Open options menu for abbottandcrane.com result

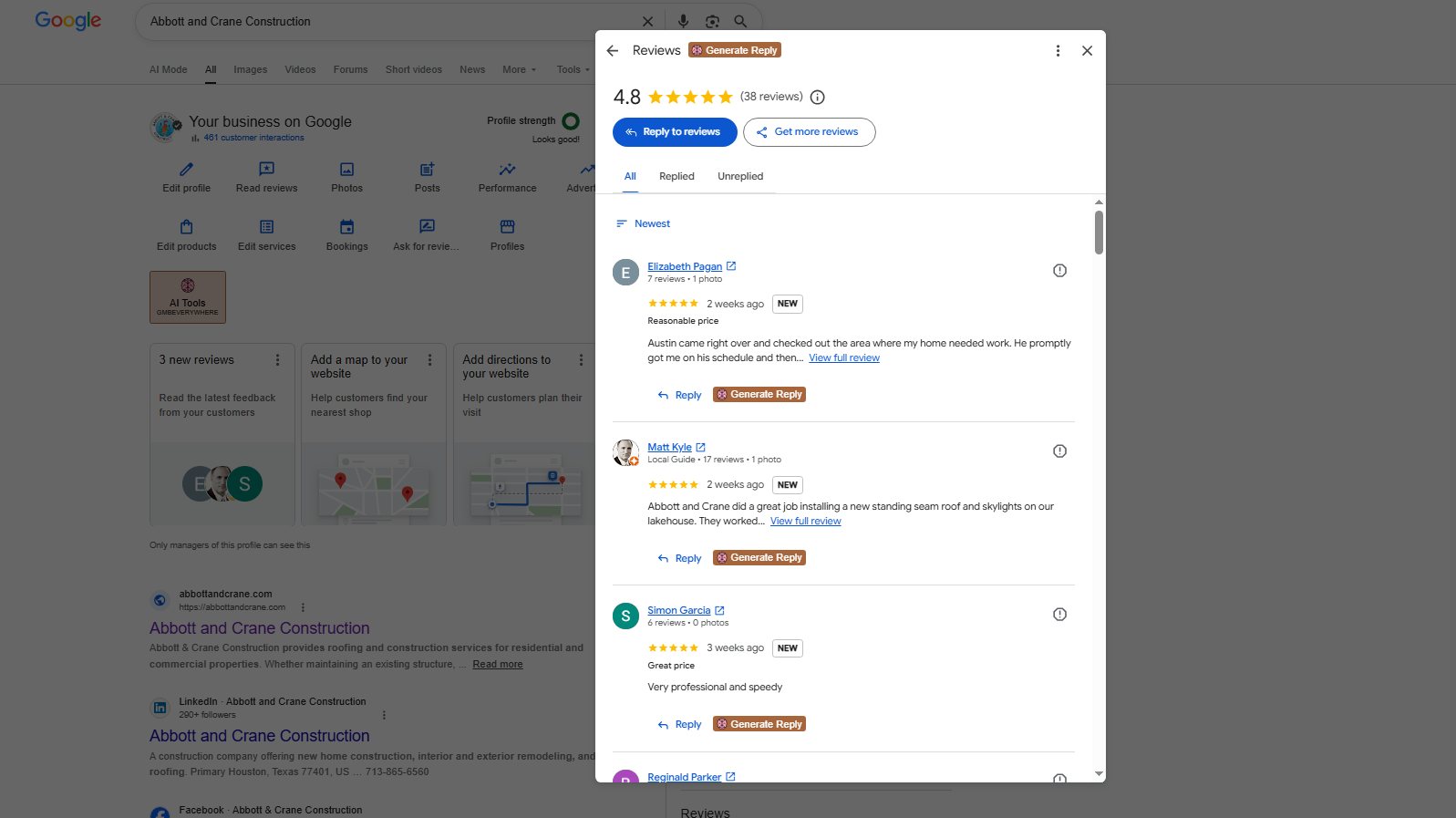(303, 607)
